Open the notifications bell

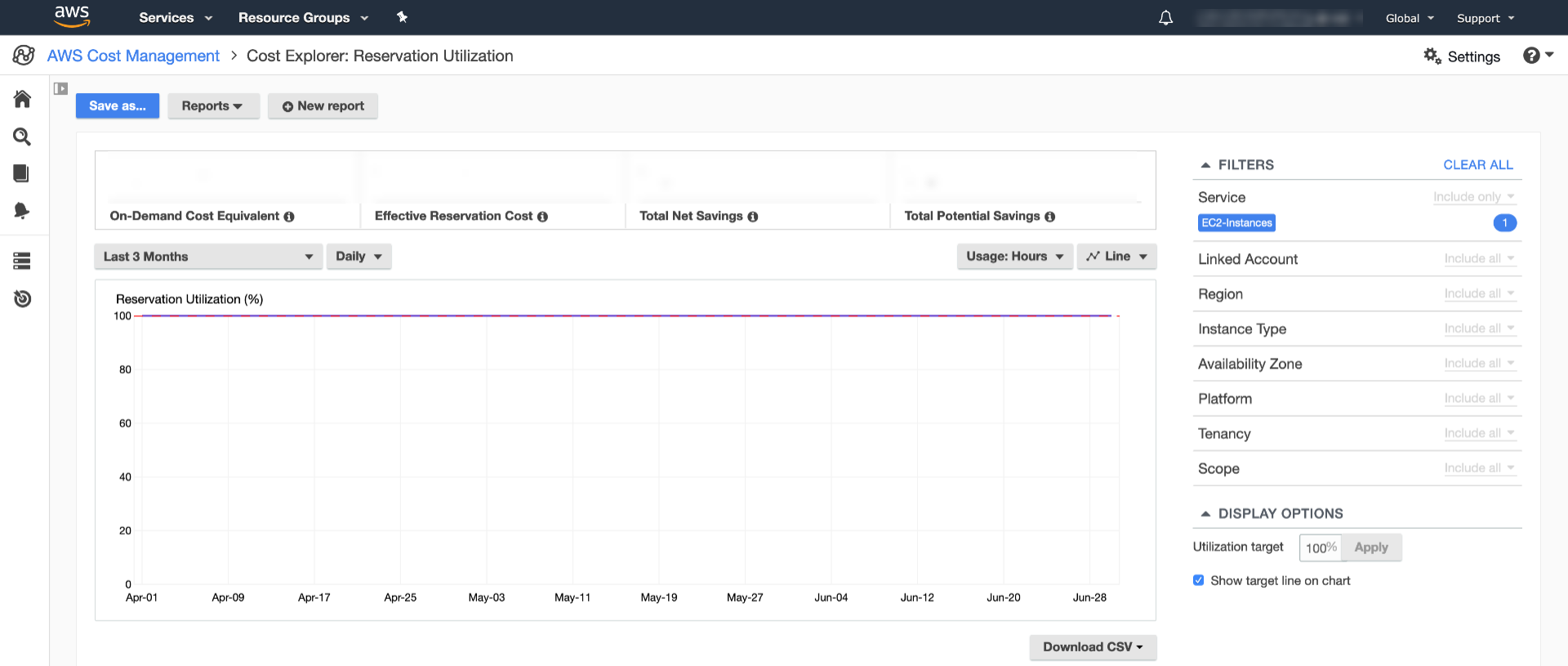click(x=1165, y=18)
